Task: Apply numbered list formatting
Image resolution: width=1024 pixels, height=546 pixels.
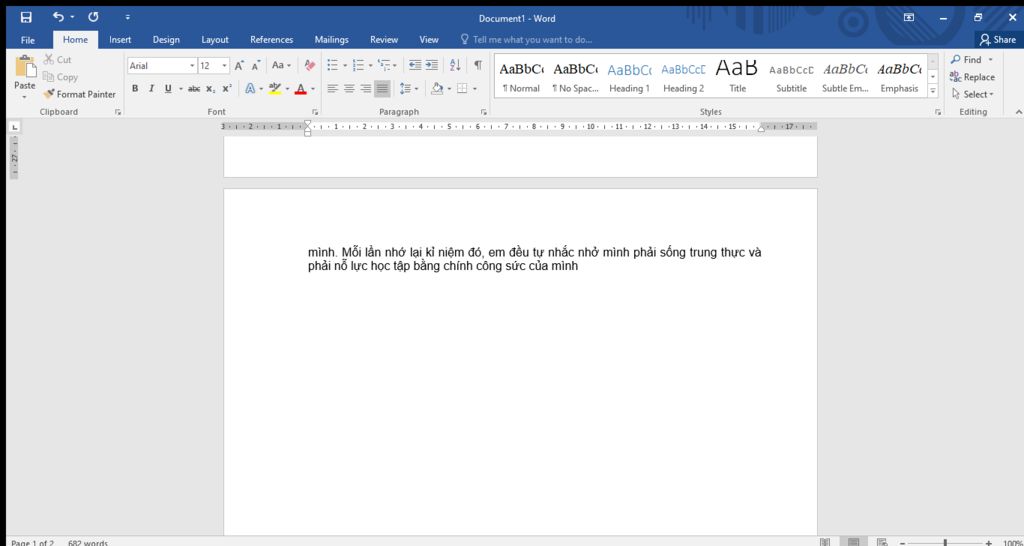Action: coord(358,65)
